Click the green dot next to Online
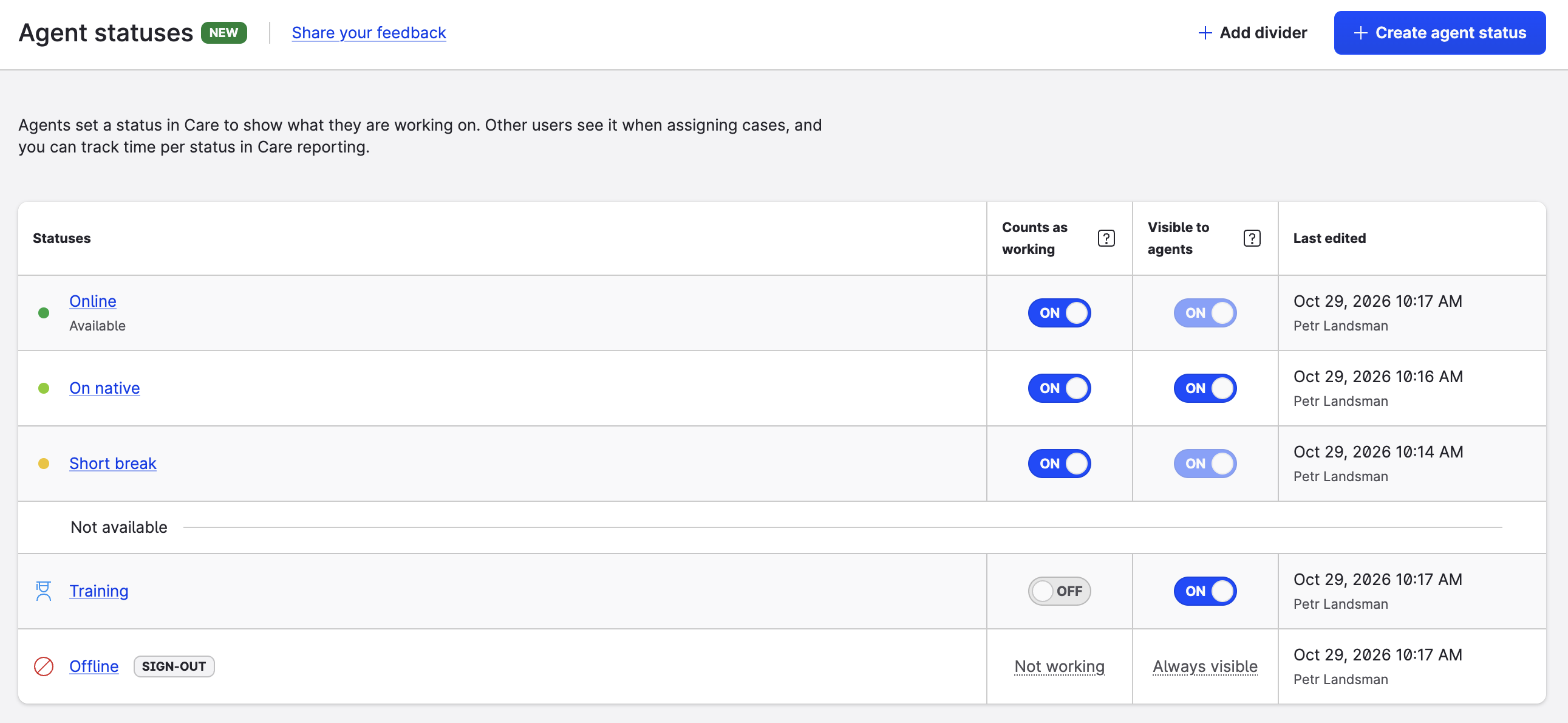Viewport: 1568px width, 723px height. (x=43, y=313)
